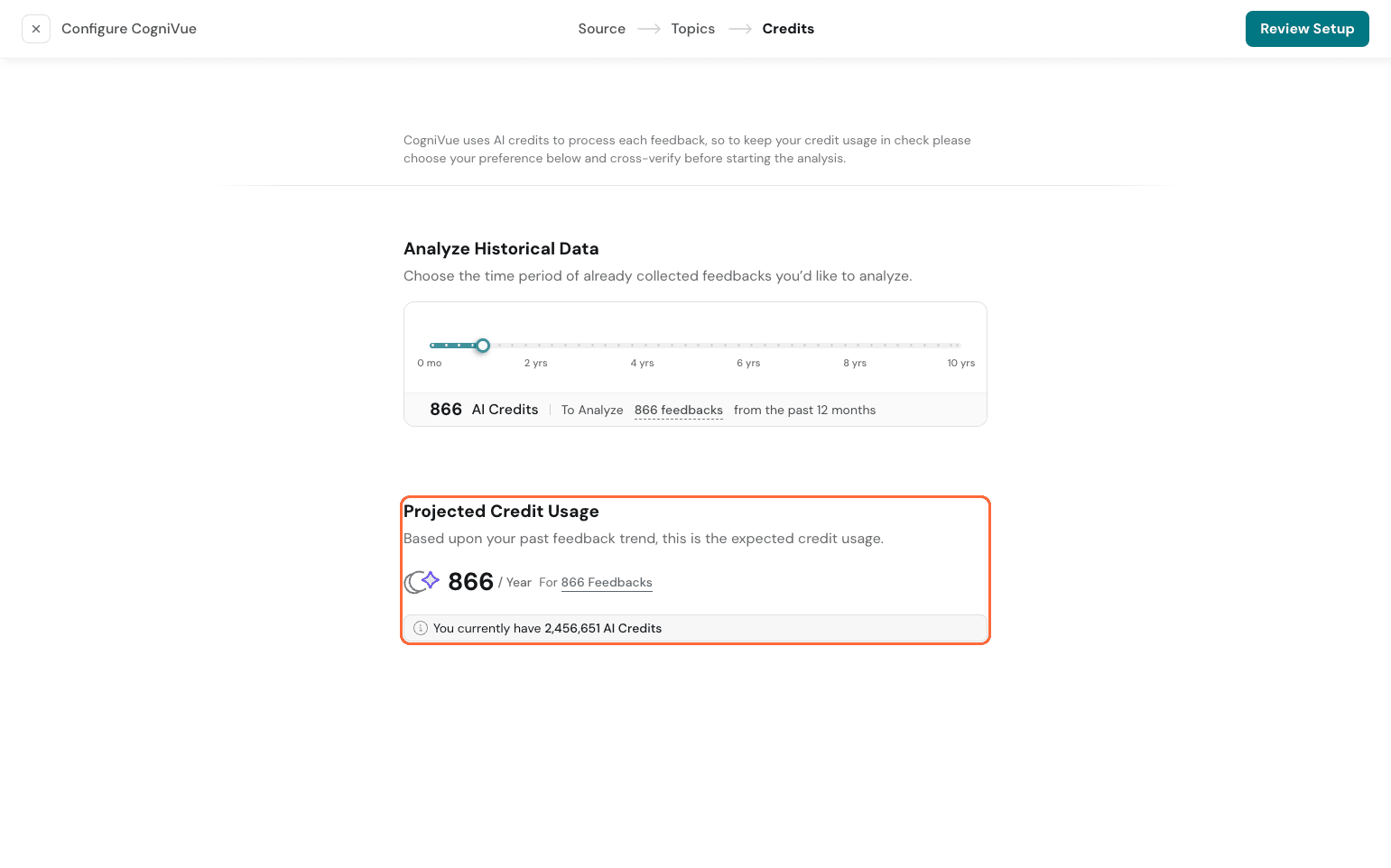Click the '6 yrs' slider label
The width and height of the screenshot is (1391, 868).
(748, 363)
